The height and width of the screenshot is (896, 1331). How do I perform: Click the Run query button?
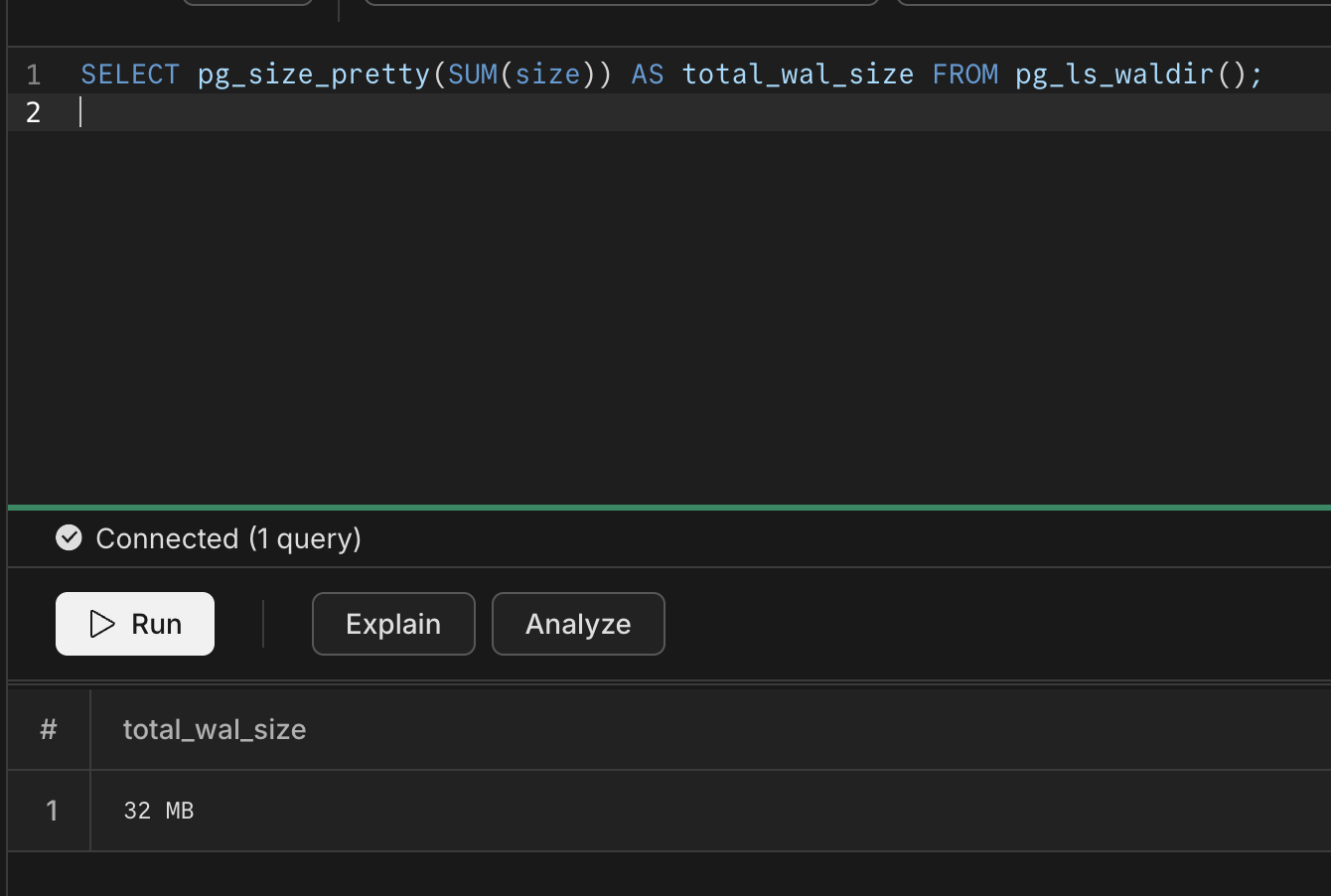(x=135, y=624)
